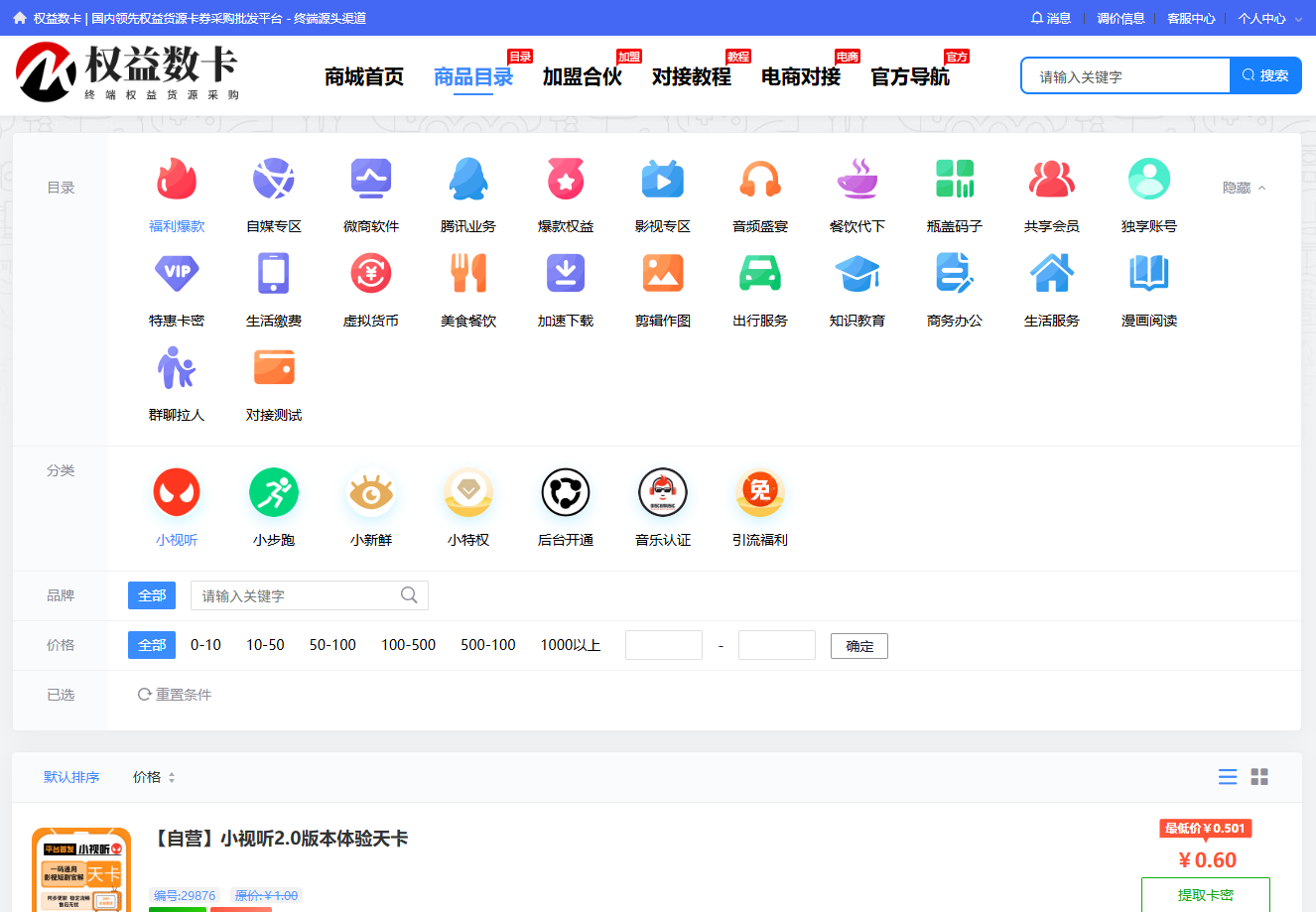Choose the 小特权 subcategory icon
This screenshot has height=912, width=1316.
pos(468,492)
